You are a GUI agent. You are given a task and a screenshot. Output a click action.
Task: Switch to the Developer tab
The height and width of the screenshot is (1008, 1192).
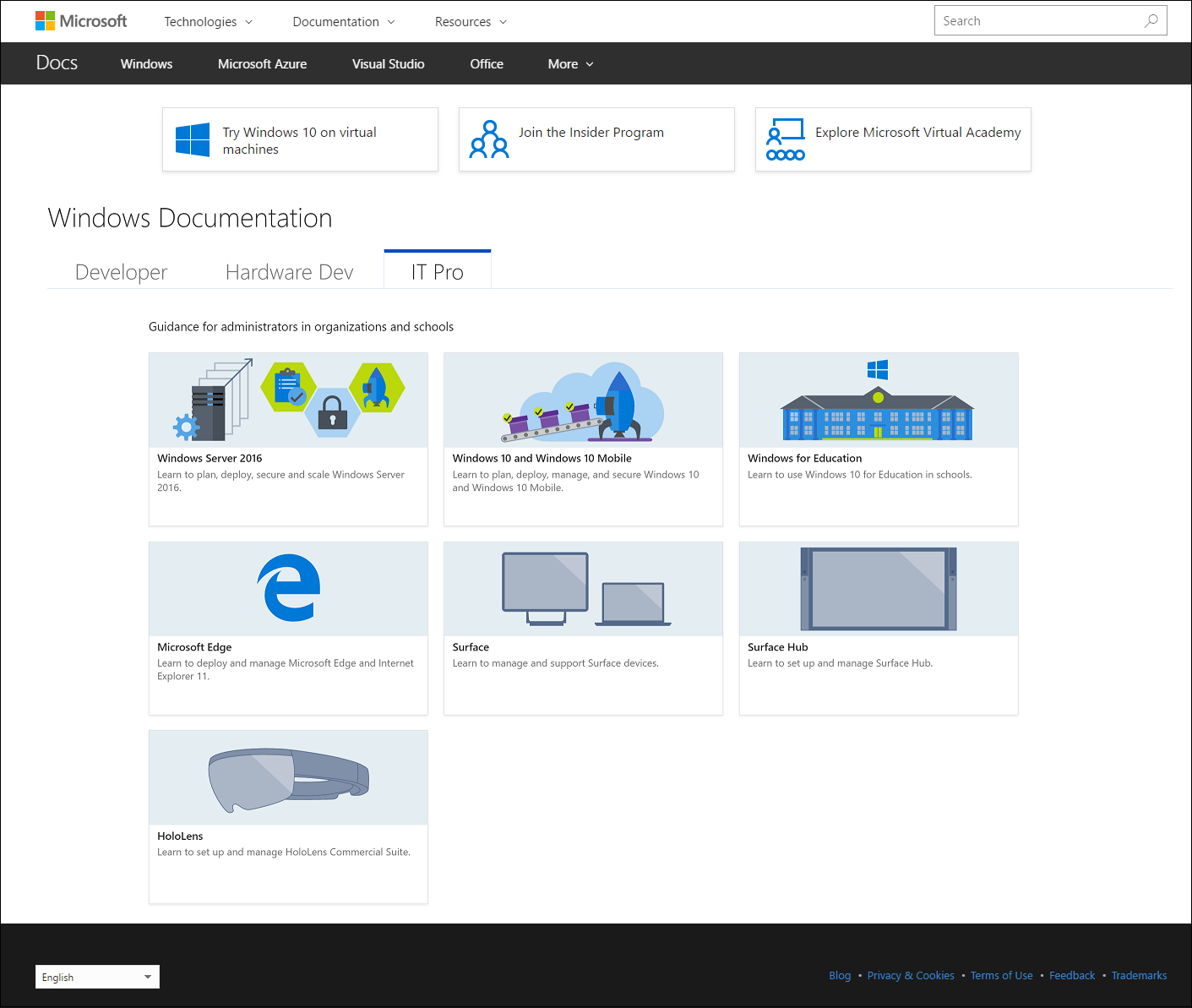(121, 271)
